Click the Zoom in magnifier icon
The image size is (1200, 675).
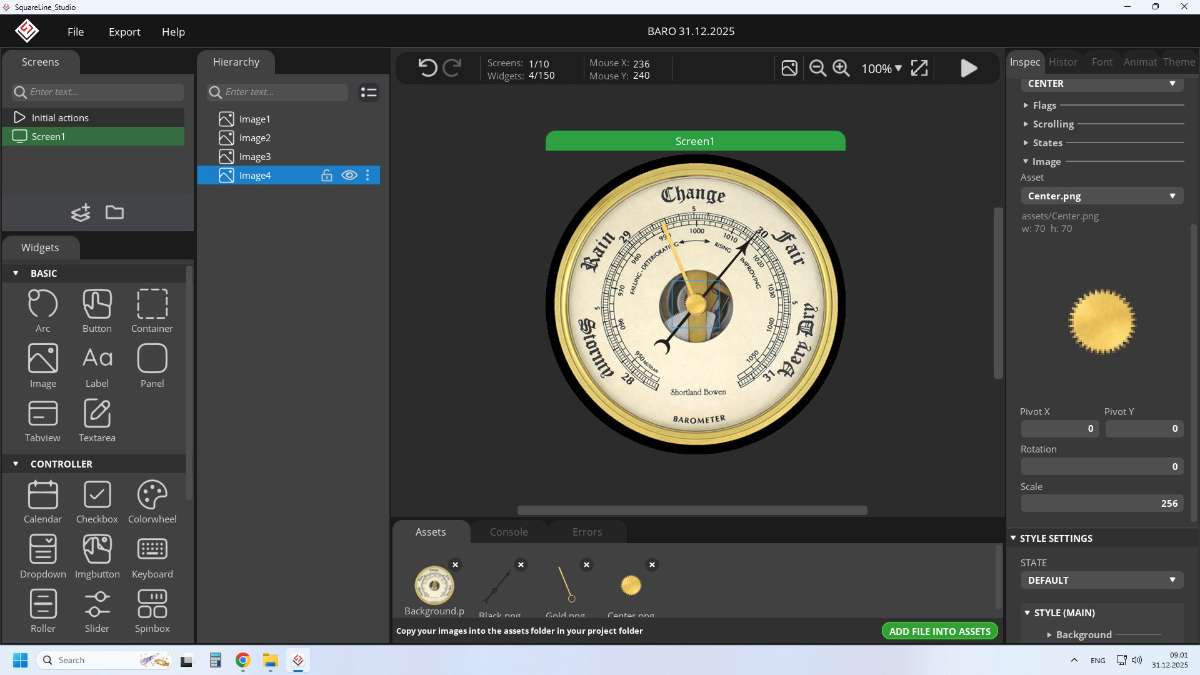[841, 68]
